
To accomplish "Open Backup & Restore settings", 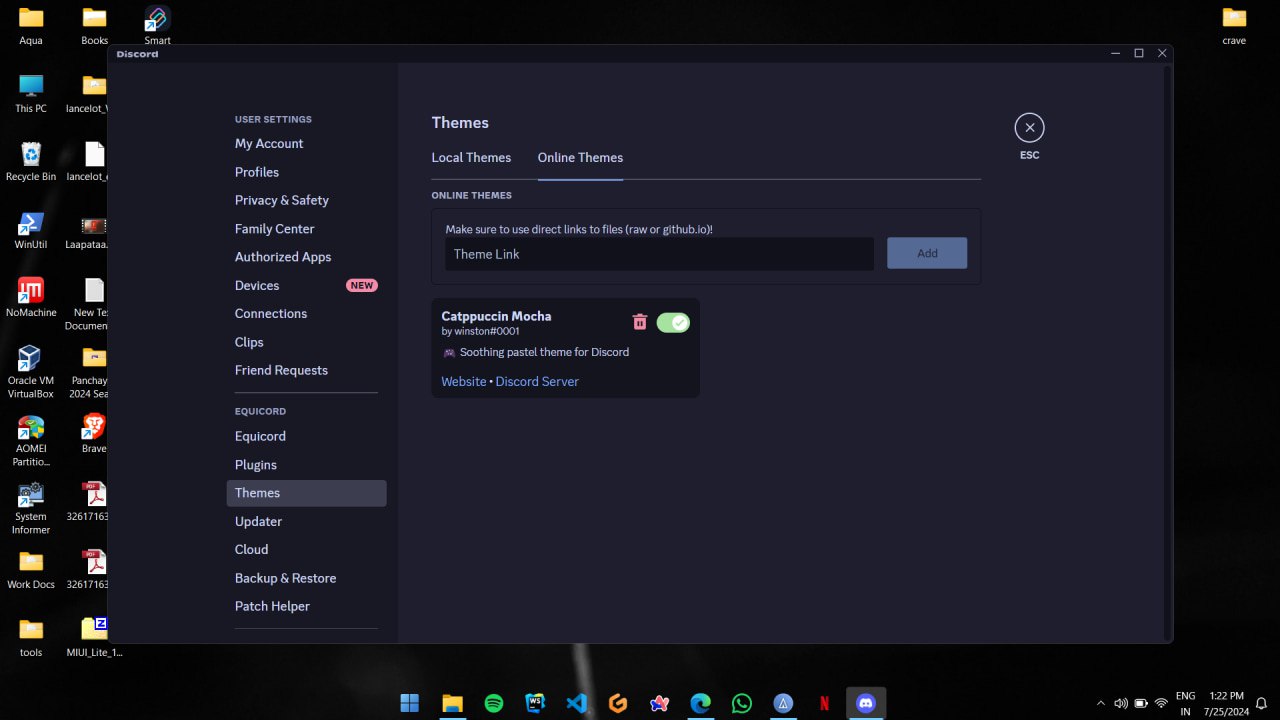I will 306,578.
